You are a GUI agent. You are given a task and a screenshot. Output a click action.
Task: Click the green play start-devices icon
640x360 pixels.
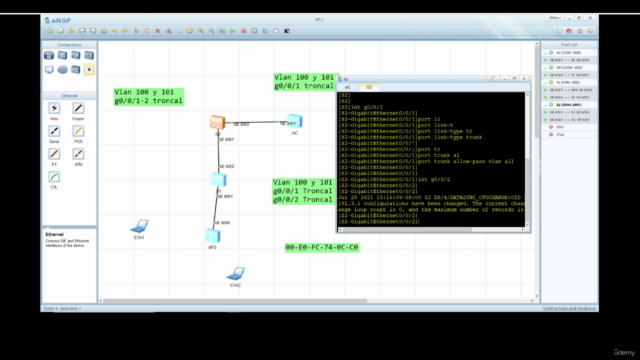(233, 31)
